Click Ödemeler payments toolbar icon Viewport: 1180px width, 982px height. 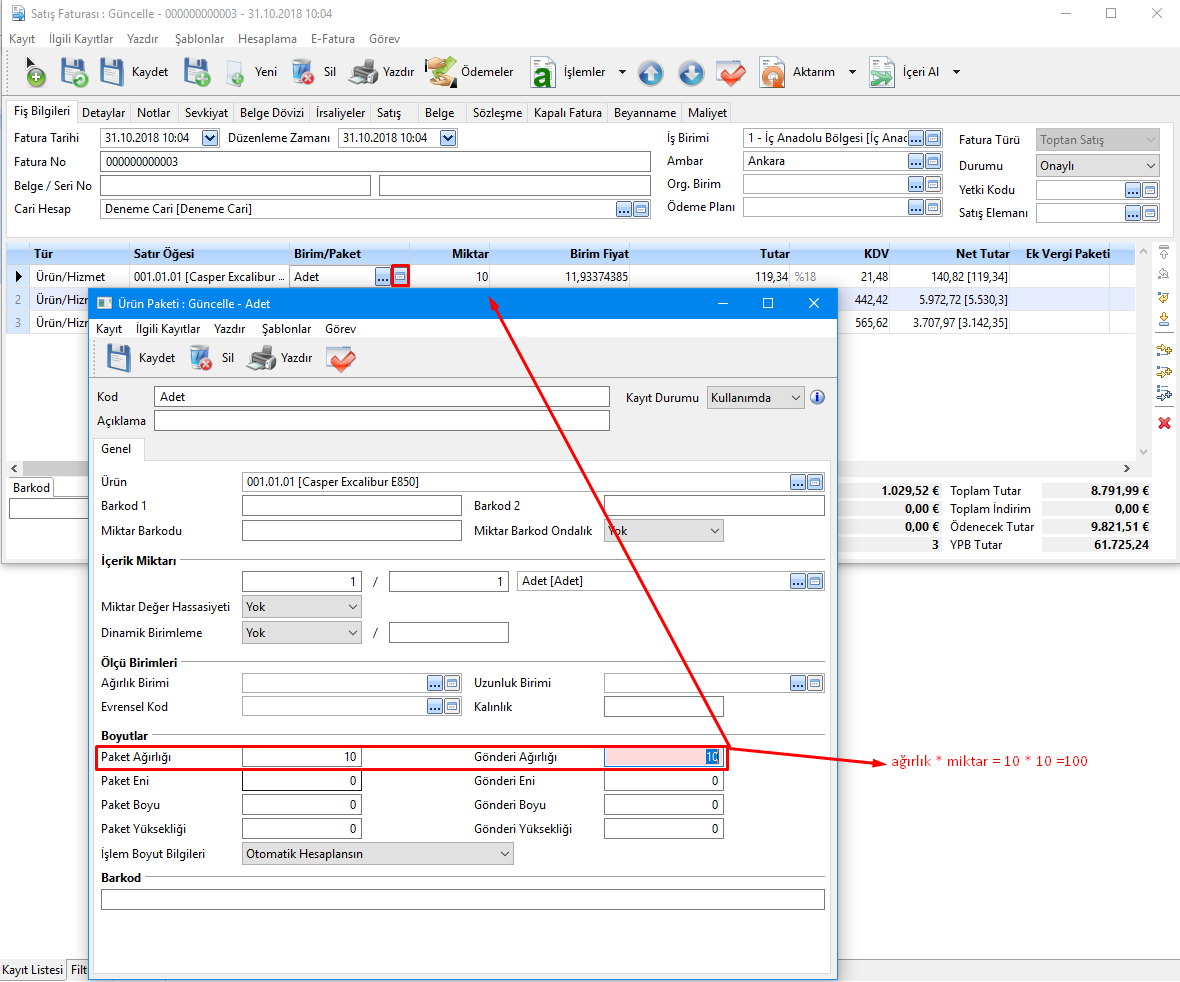(439, 72)
